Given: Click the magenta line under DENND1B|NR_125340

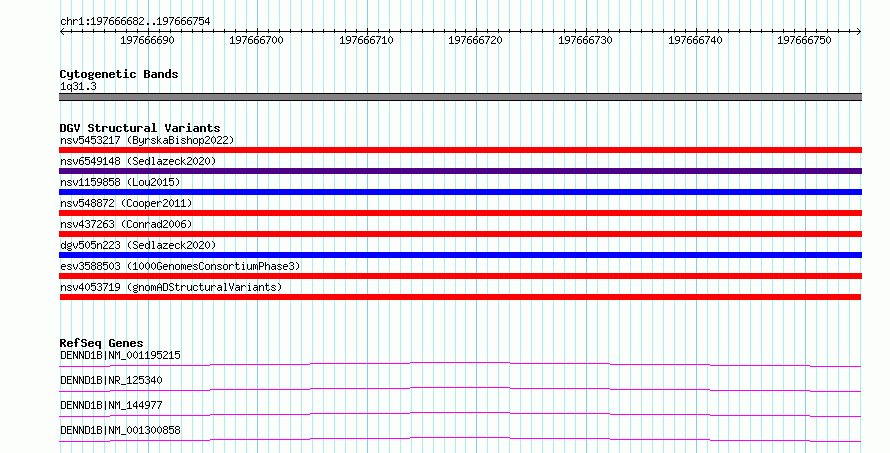Looking at the screenshot, I should pos(460,389).
